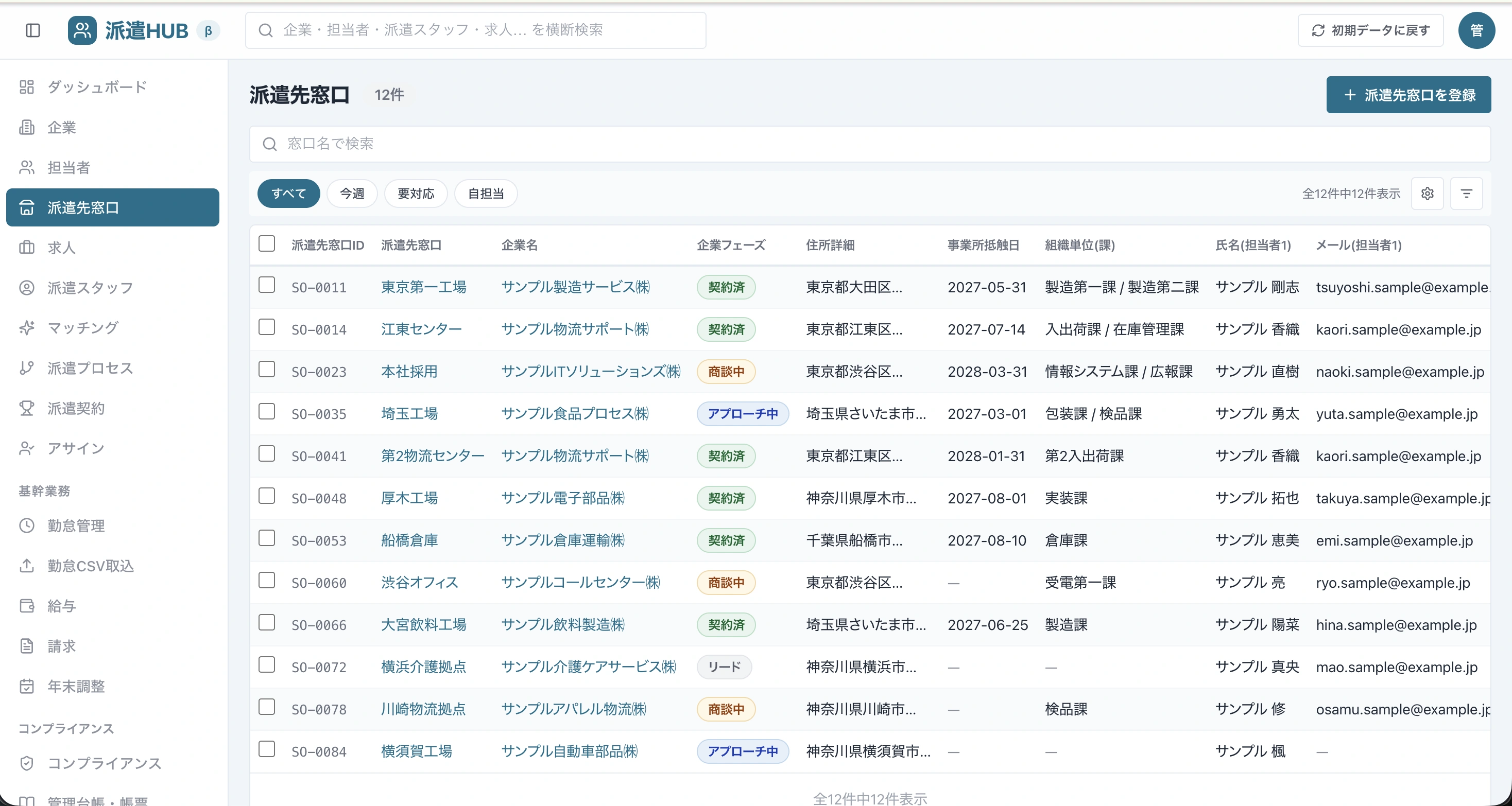
Task: Click the 窓口名で検索 magnifier icon
Action: (x=269, y=144)
